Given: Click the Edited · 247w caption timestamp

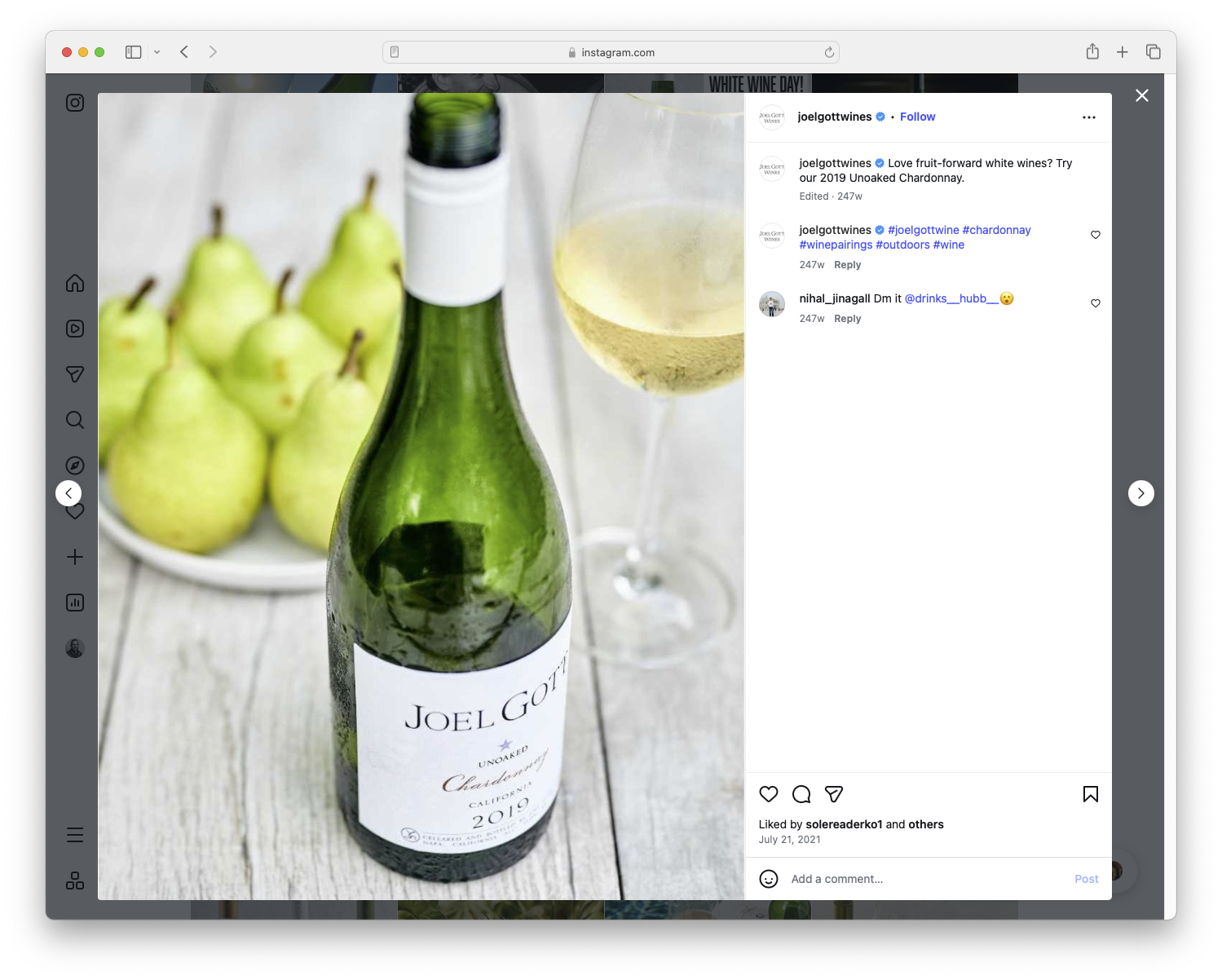Looking at the screenshot, I should pyautogui.click(x=831, y=196).
